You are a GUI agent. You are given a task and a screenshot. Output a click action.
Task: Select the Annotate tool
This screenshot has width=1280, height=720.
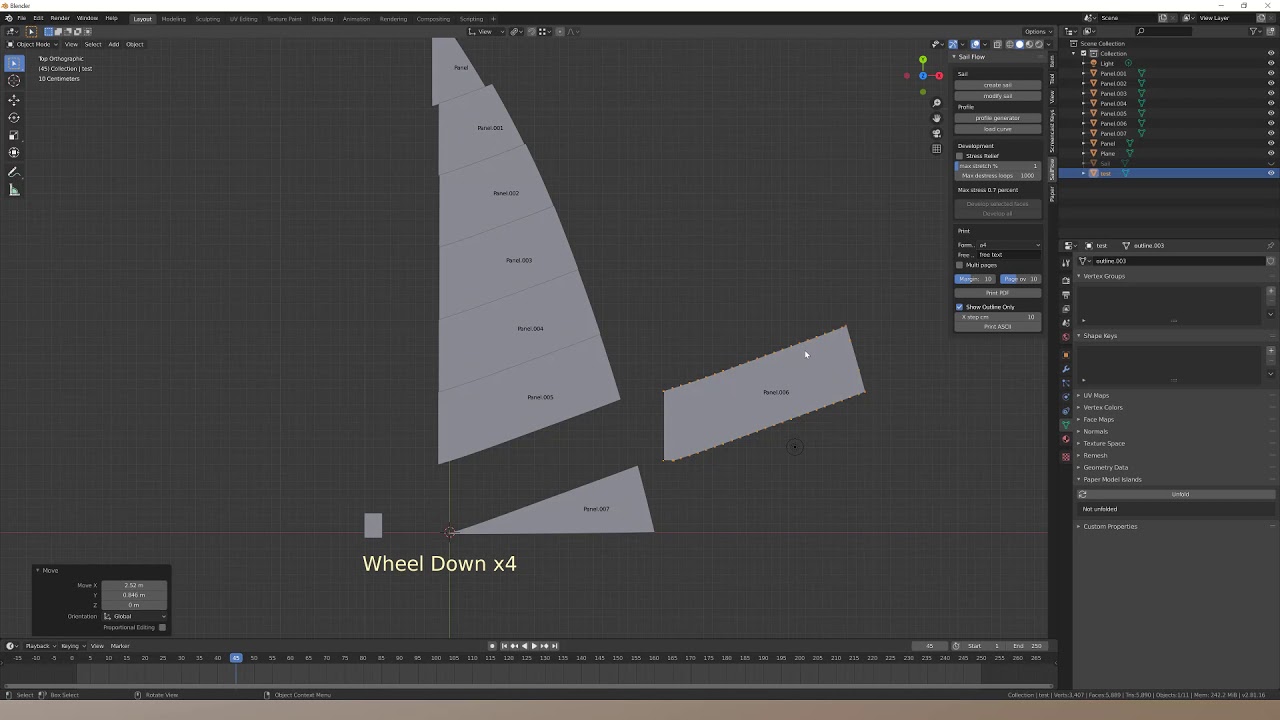14,172
